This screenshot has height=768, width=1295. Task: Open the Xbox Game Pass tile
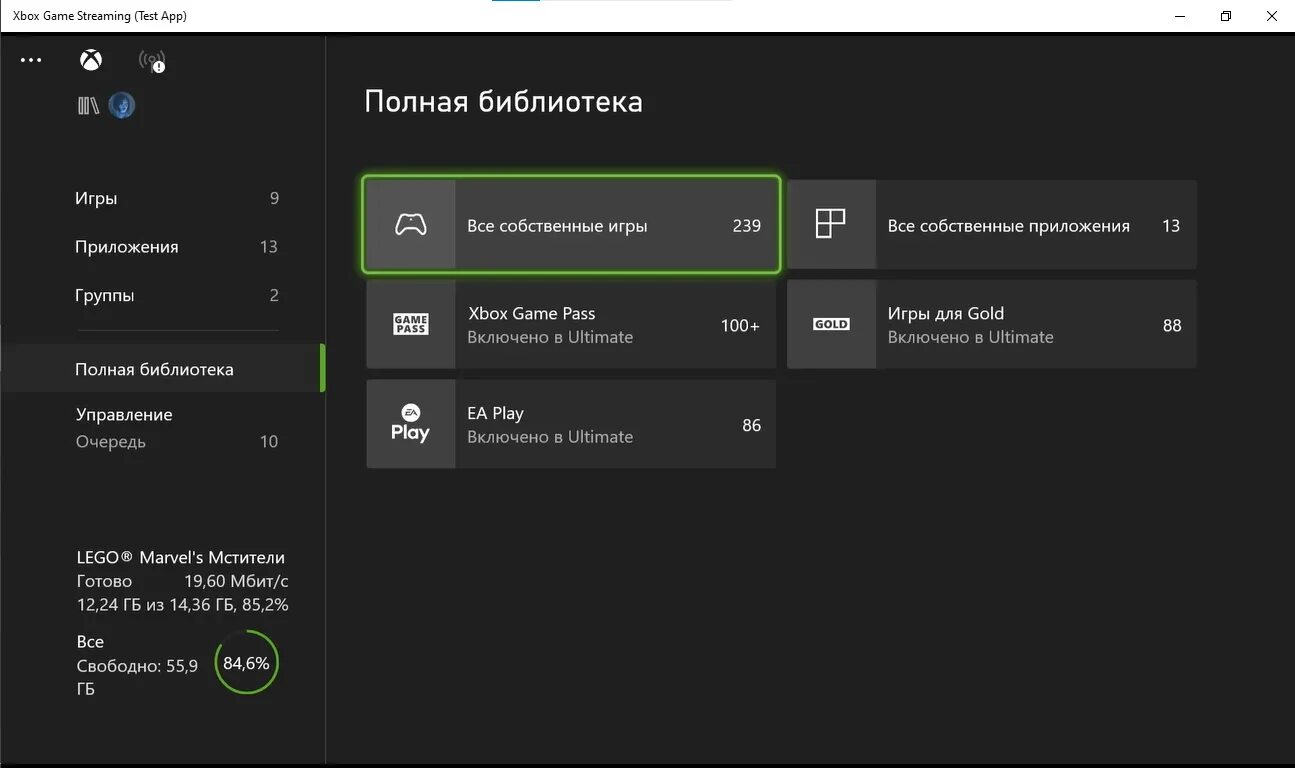(x=571, y=324)
